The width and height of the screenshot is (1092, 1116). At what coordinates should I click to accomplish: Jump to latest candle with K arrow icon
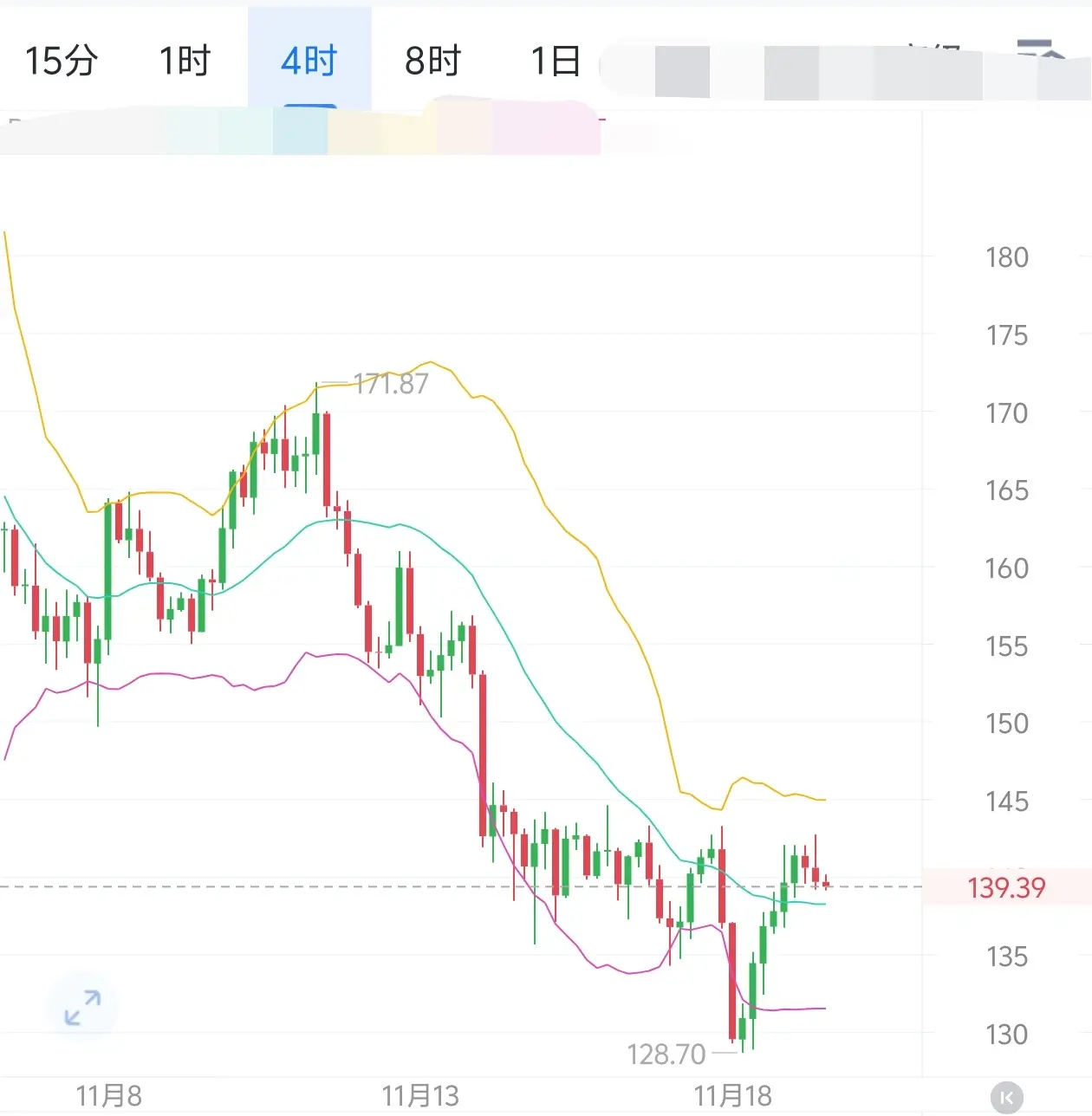tap(1006, 1097)
